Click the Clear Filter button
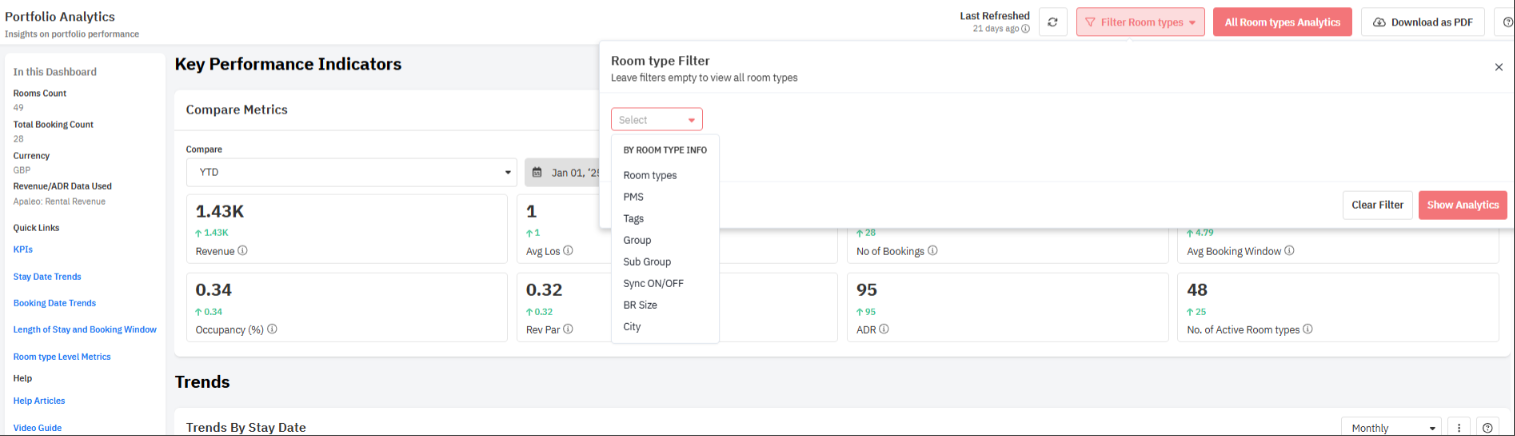Image resolution: width=1515 pixels, height=436 pixels. point(1377,205)
